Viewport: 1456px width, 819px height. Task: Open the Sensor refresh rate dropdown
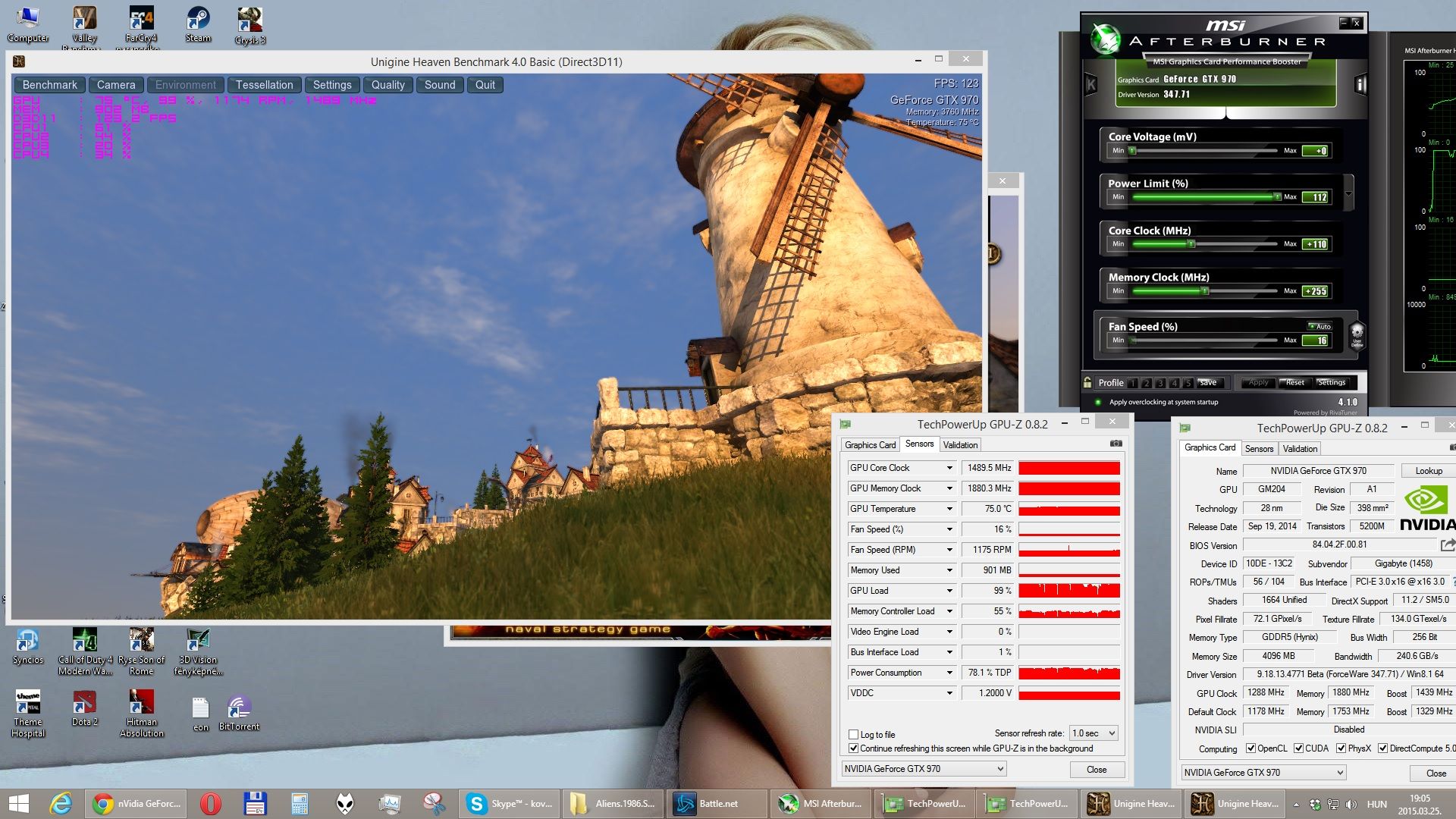click(x=1094, y=733)
